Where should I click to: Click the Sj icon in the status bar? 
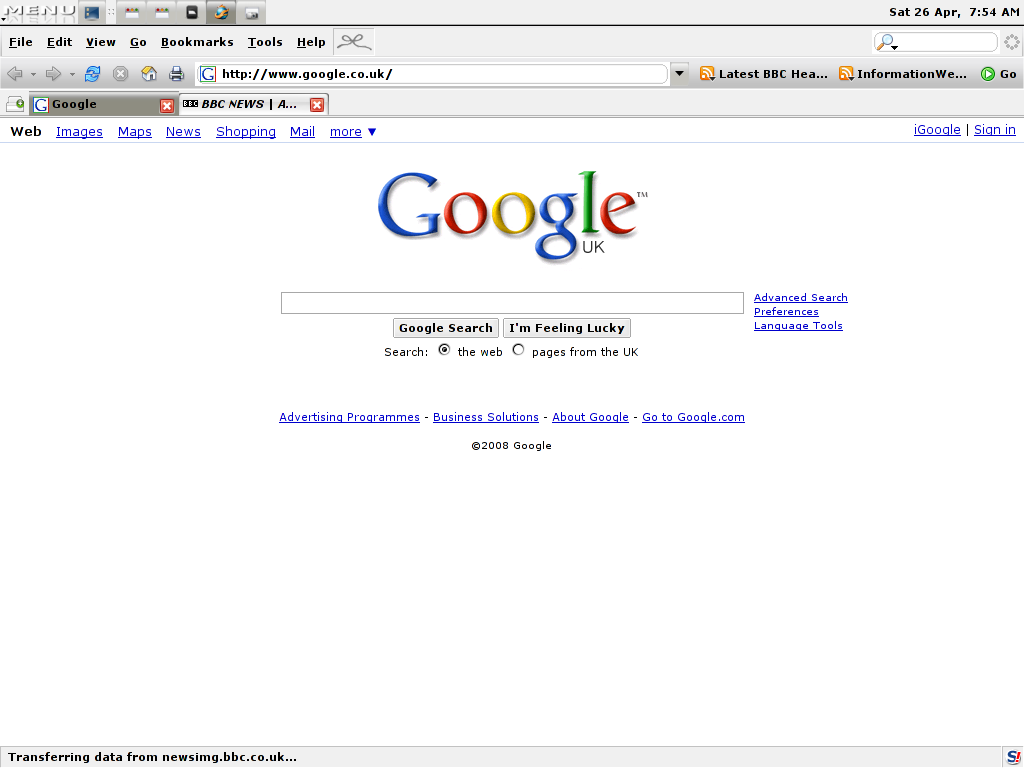coord(1014,758)
